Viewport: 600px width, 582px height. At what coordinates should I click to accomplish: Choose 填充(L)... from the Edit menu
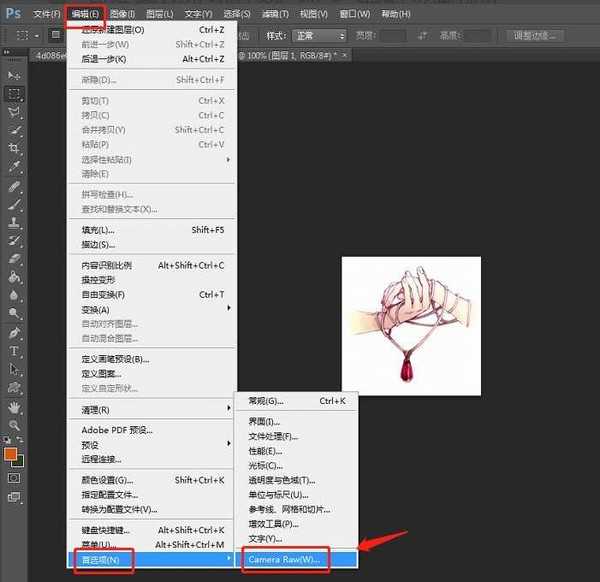98,229
